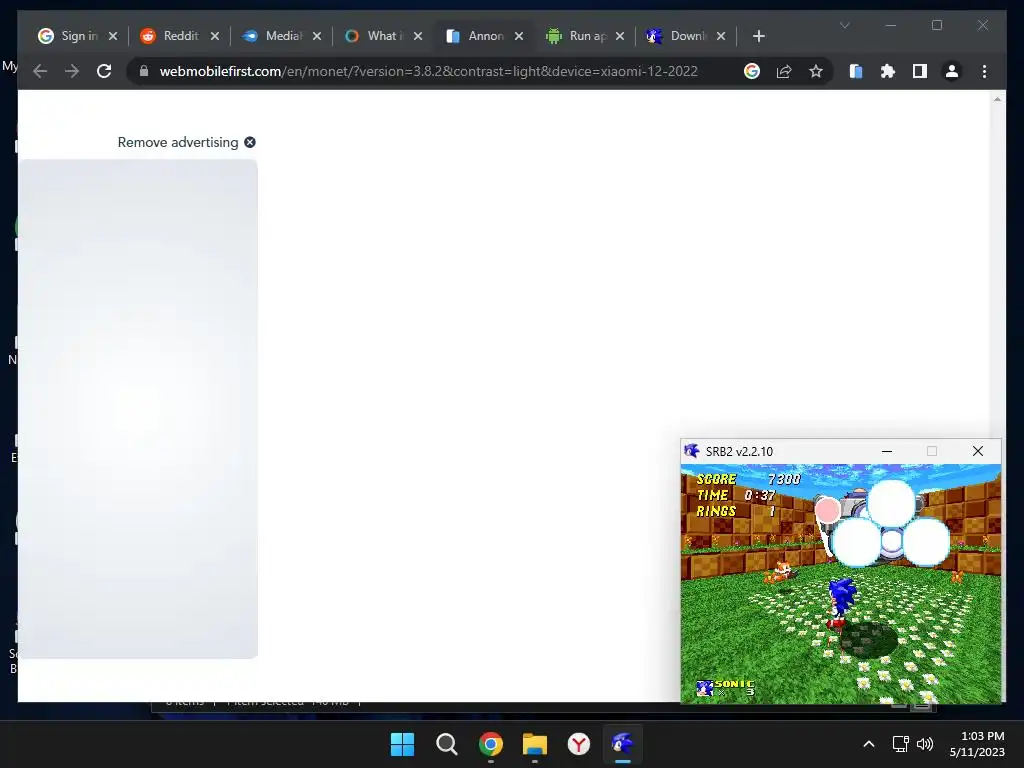Close the Media tab
The height and width of the screenshot is (768, 1024).
click(317, 36)
